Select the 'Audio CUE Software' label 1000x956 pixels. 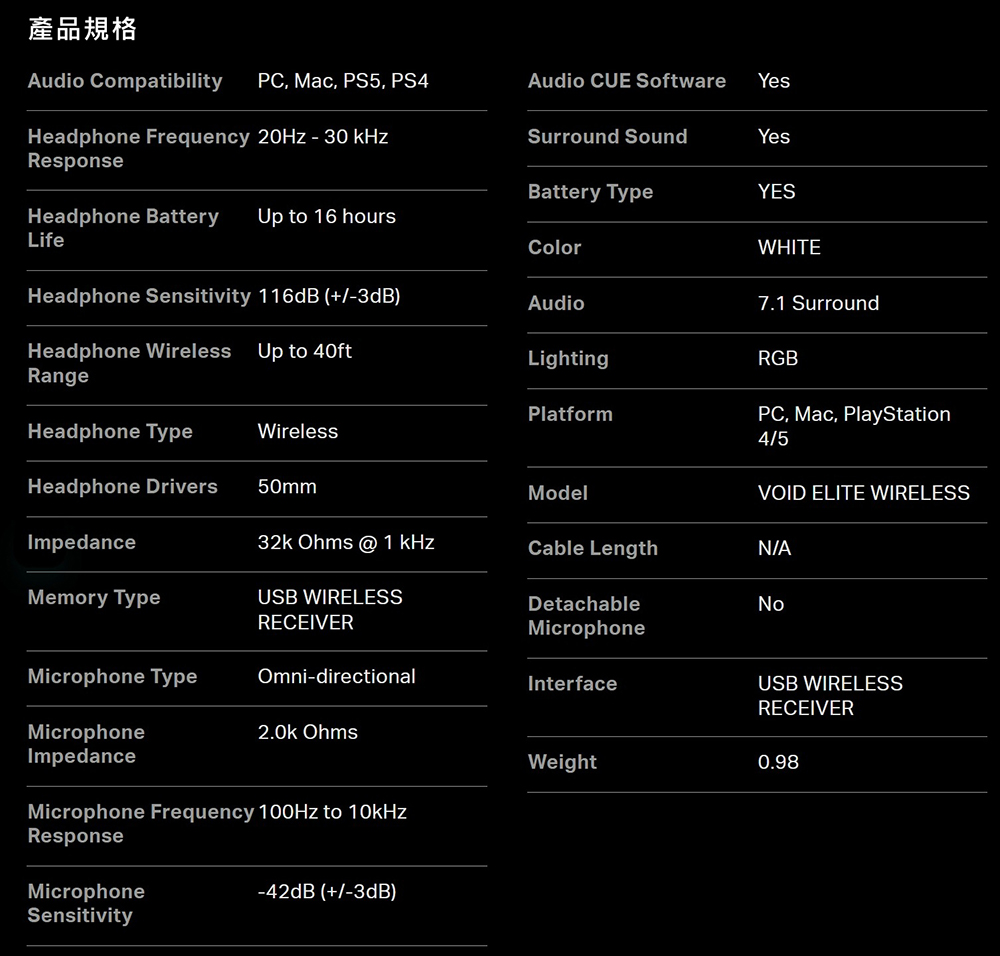(x=627, y=81)
